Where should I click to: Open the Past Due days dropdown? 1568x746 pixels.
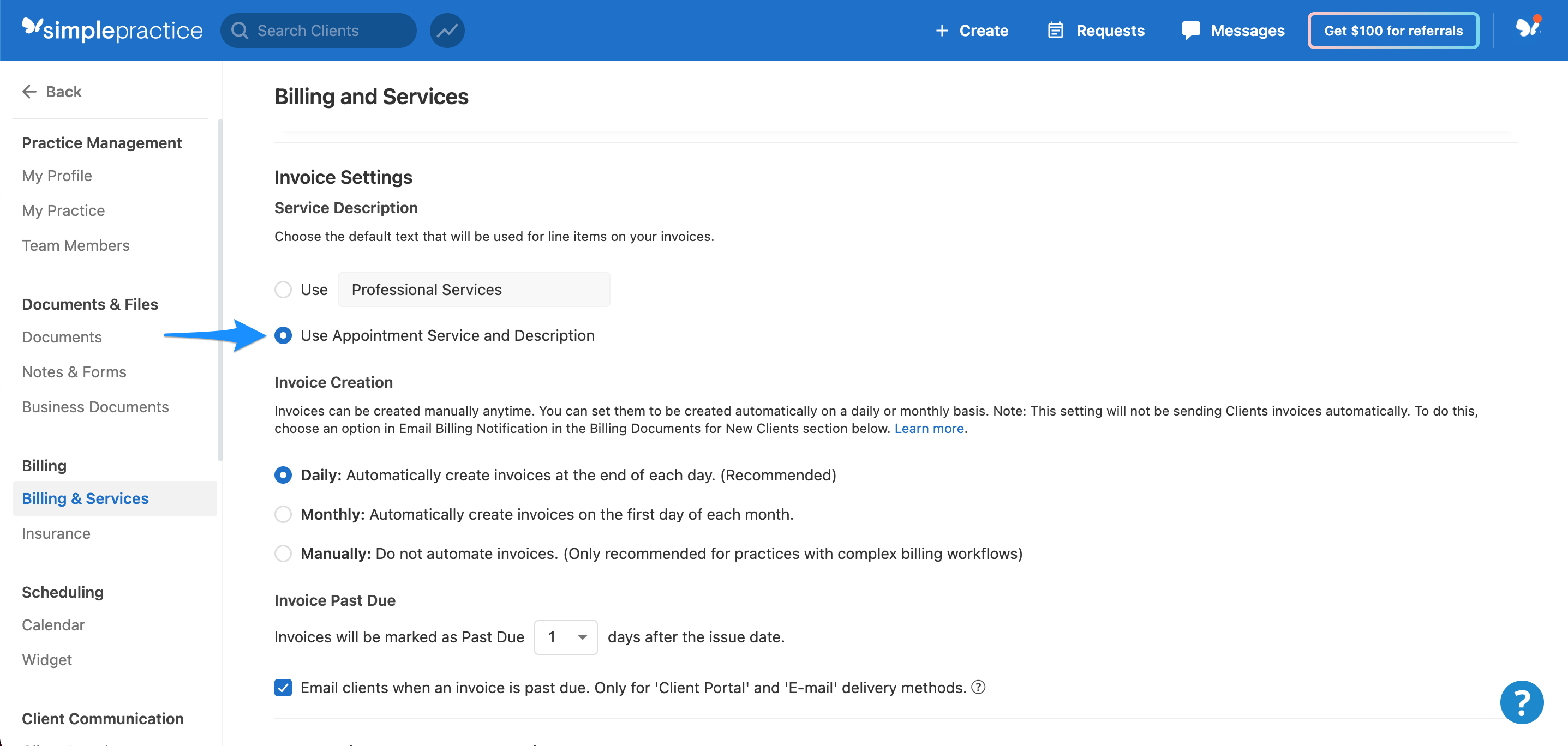pos(565,637)
